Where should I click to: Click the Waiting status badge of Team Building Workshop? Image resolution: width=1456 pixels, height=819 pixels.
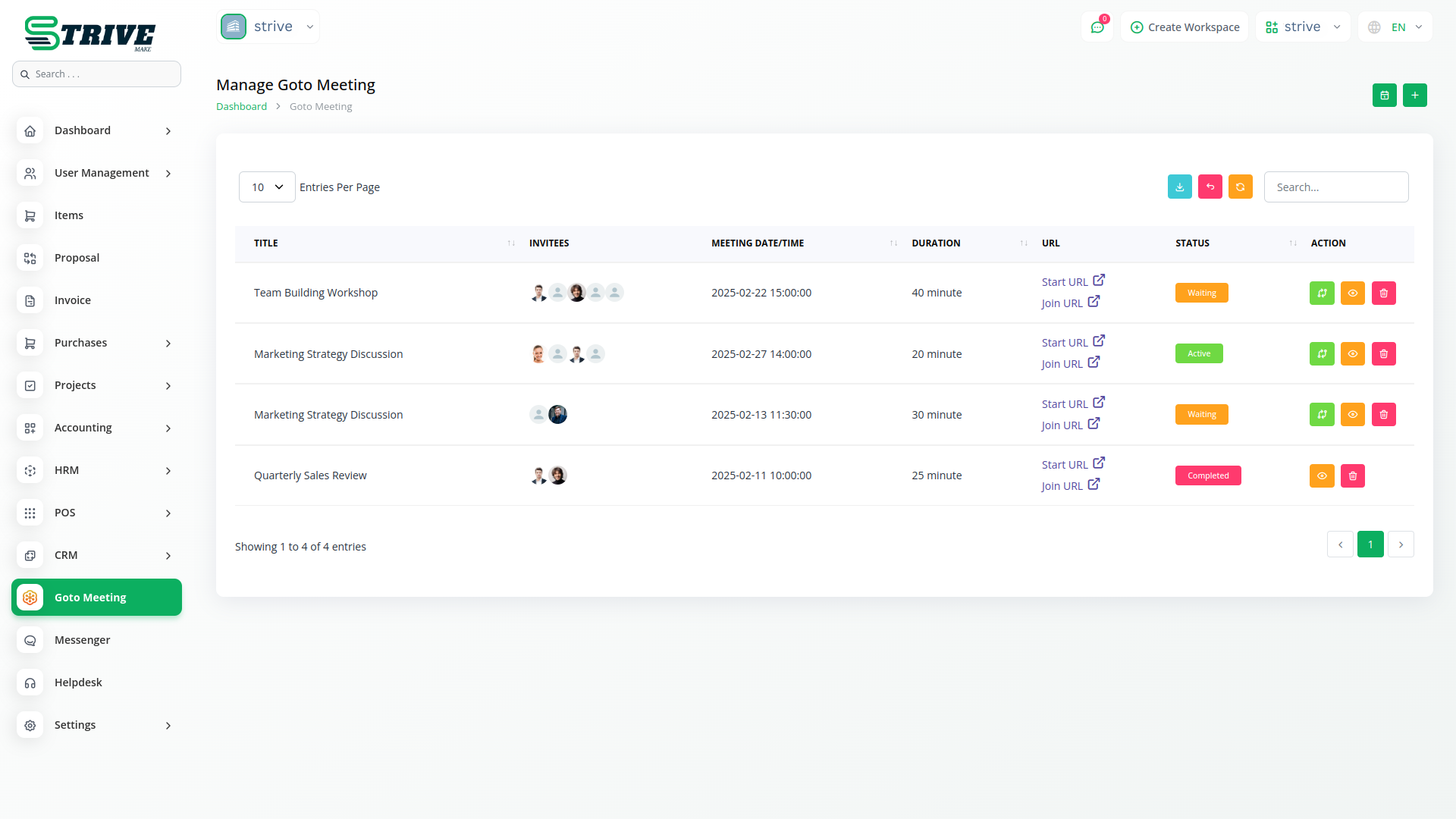click(1201, 293)
